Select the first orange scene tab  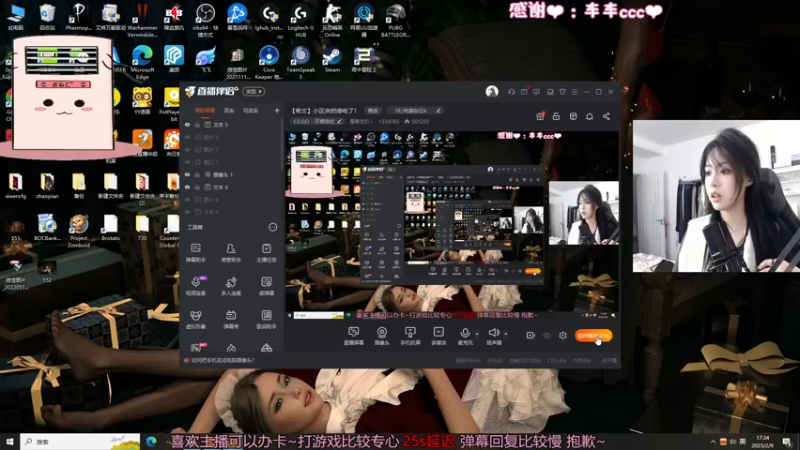[205, 110]
